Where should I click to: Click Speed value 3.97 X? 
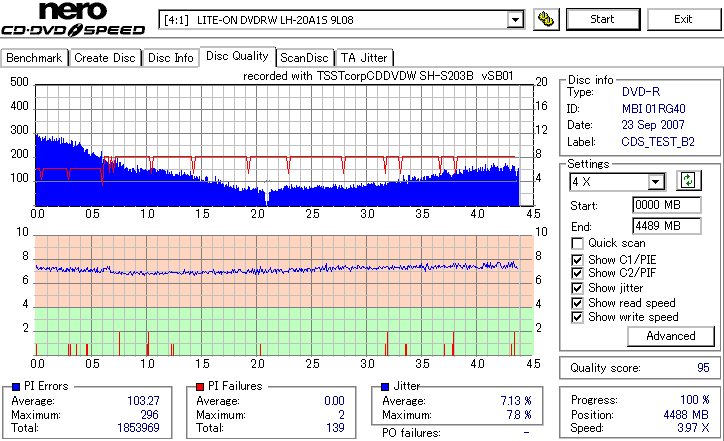click(x=693, y=428)
